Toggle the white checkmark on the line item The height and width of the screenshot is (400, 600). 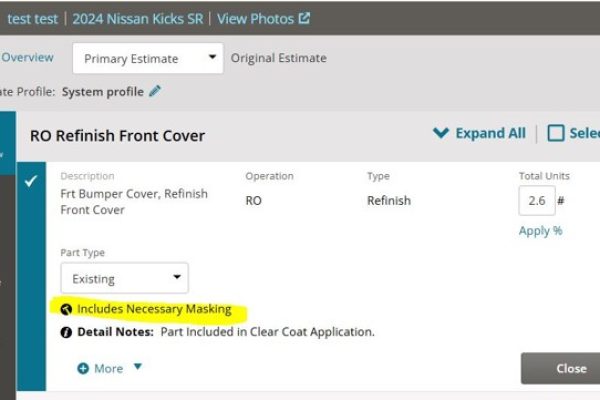31,181
